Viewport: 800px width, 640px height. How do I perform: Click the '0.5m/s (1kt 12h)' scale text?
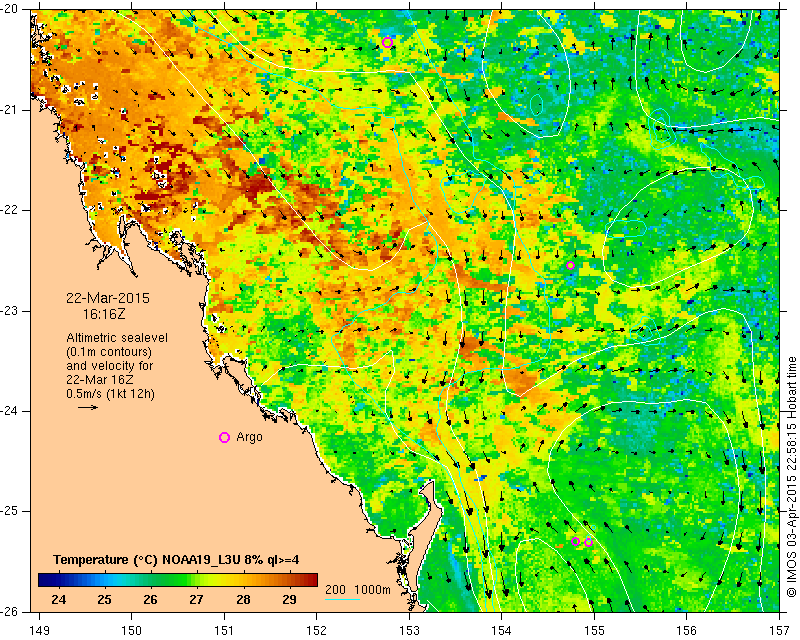111,394
